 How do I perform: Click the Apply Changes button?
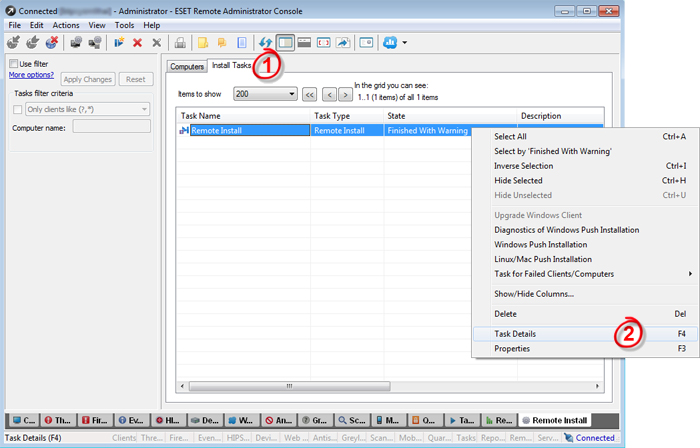88,79
